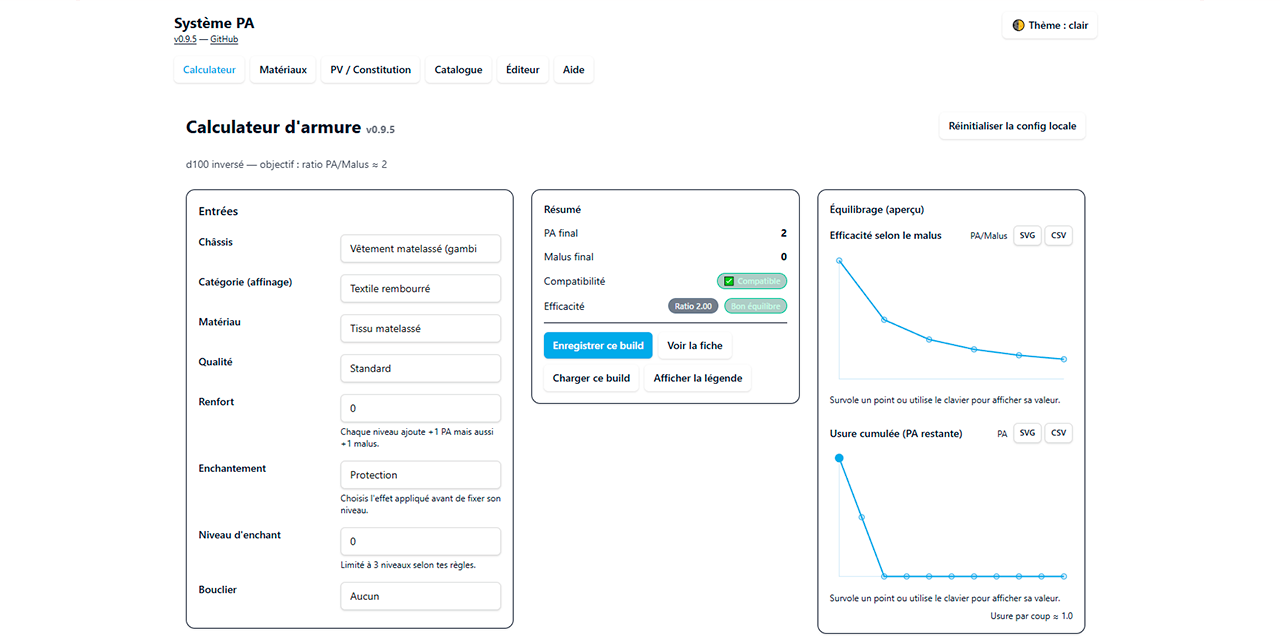Open the Châssis dropdown
Viewport: 1280px width, 640px height.
[421, 249]
